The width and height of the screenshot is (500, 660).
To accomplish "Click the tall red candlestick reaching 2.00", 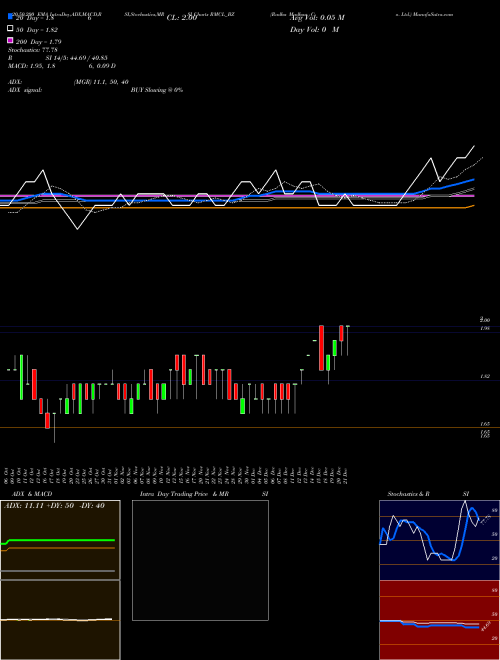I will point(321,348).
